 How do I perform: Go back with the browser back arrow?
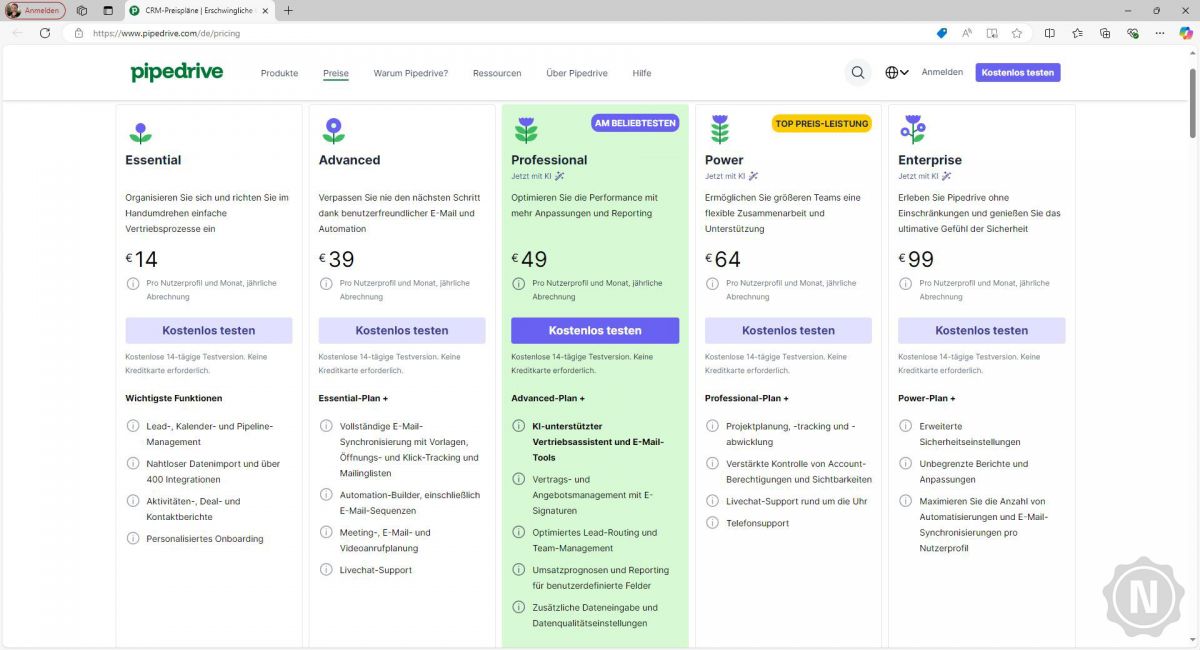[x=17, y=33]
